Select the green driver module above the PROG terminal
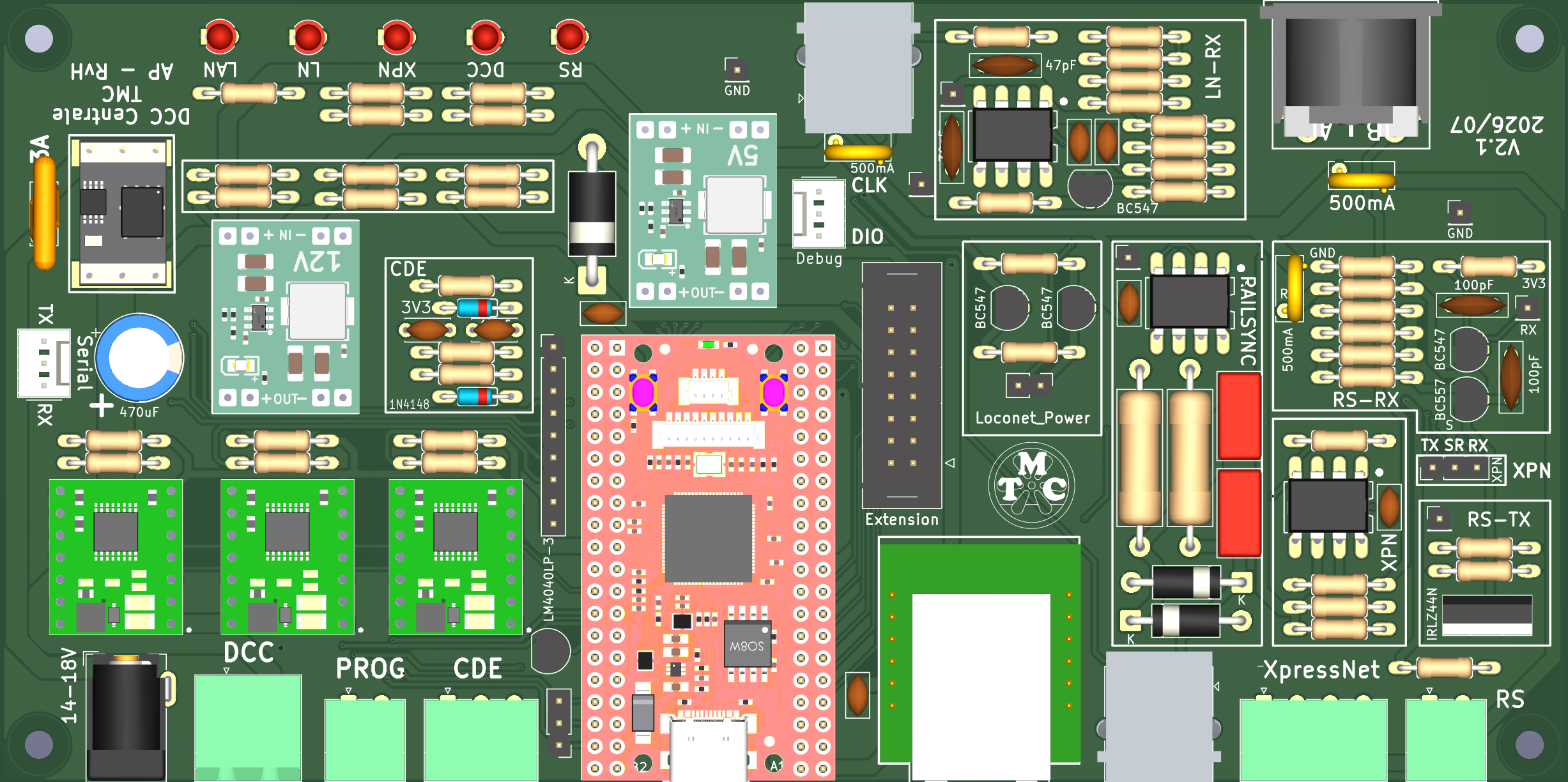This screenshot has width=1568, height=782. pos(287,557)
